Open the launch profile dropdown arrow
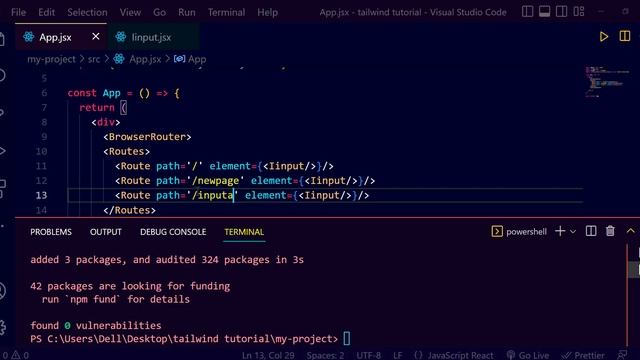This screenshot has height=360, width=640. 573,231
